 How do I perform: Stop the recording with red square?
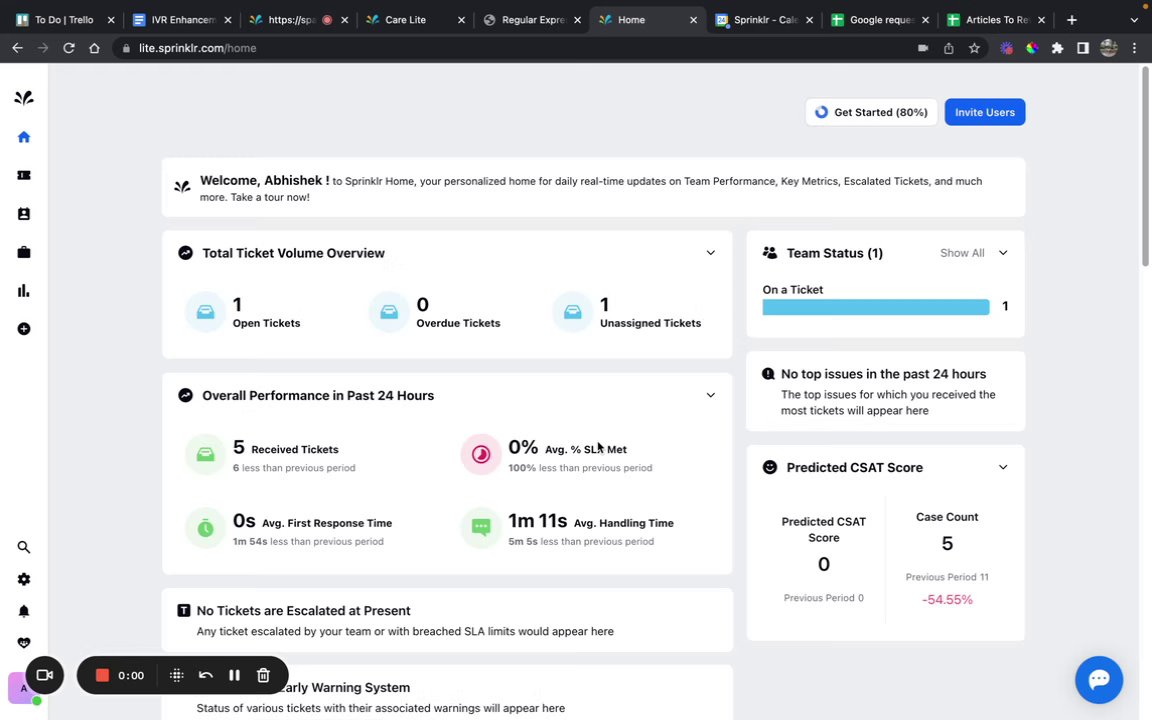pyautogui.click(x=102, y=675)
